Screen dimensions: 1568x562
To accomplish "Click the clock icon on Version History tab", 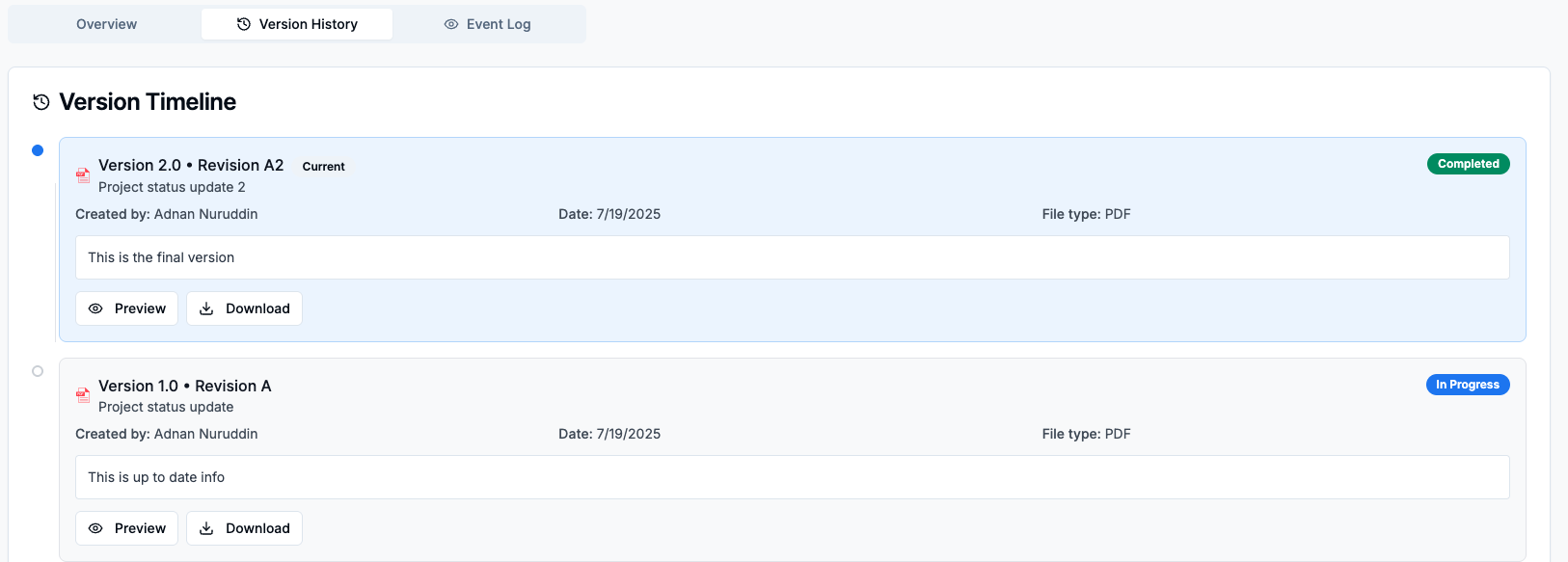I will pyautogui.click(x=244, y=24).
